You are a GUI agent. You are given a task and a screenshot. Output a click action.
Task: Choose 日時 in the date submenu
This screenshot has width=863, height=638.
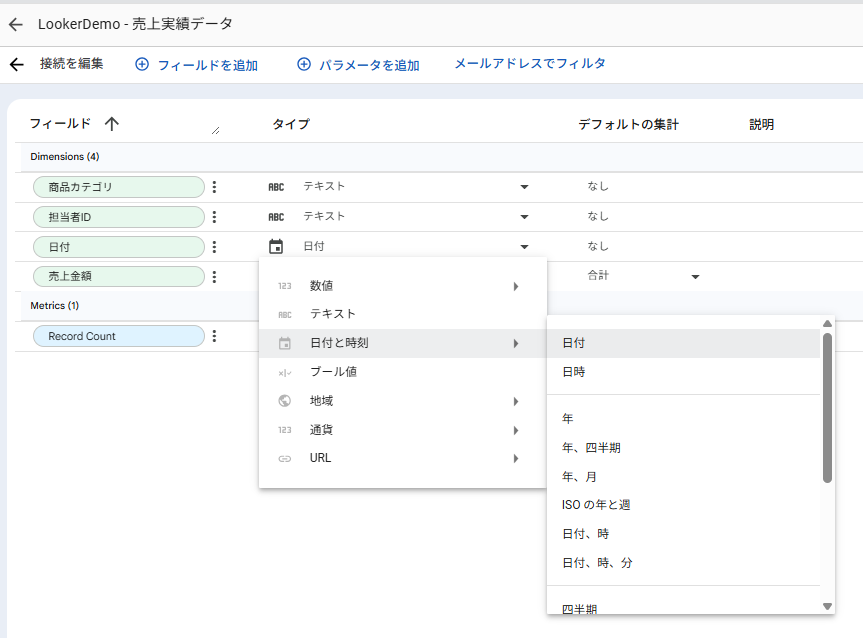point(684,372)
